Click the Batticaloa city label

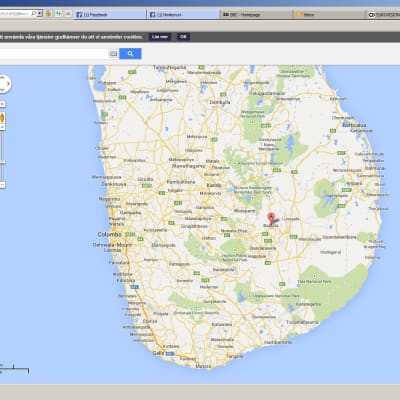354,125
